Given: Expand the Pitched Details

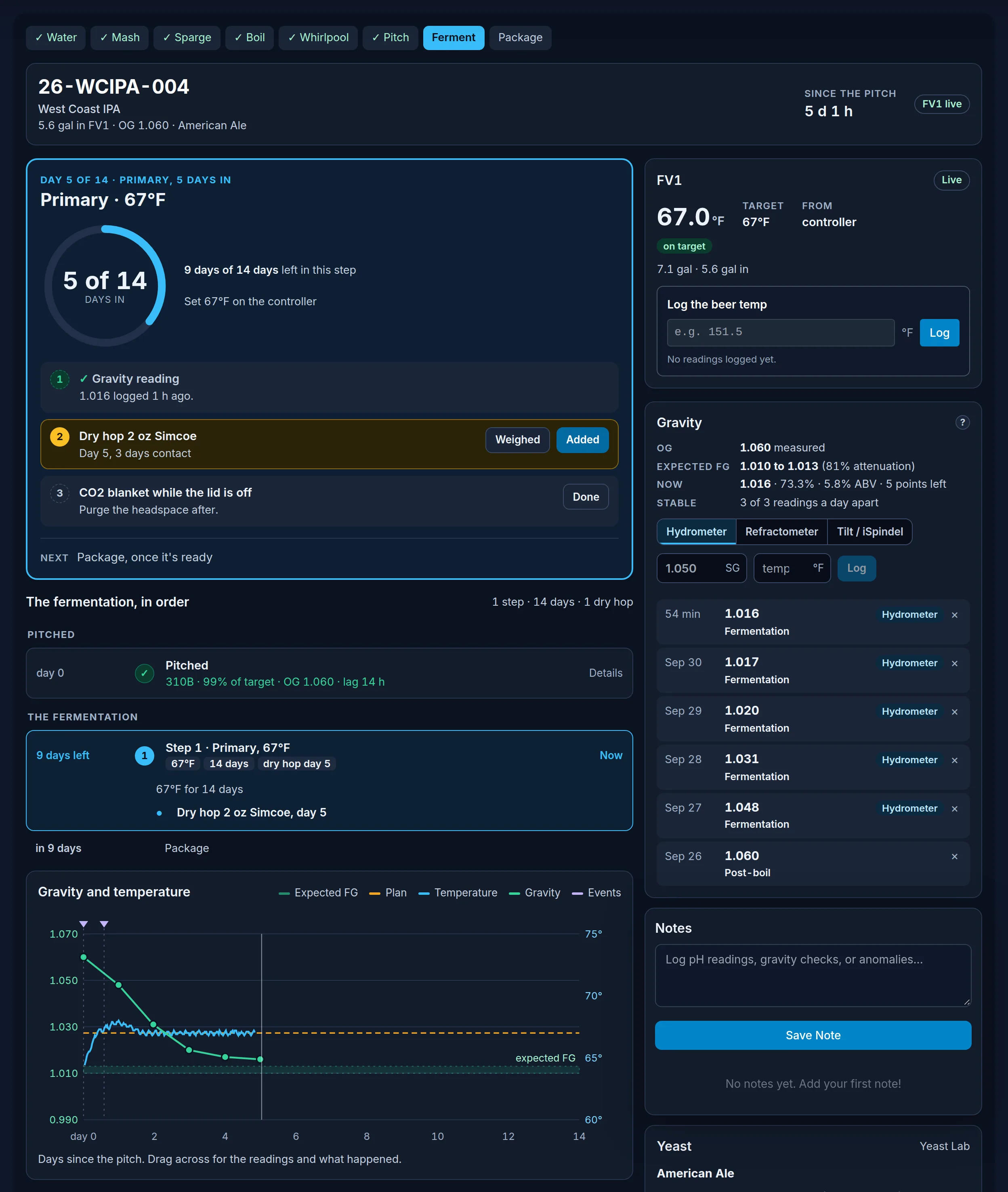Looking at the screenshot, I should pyautogui.click(x=605, y=673).
